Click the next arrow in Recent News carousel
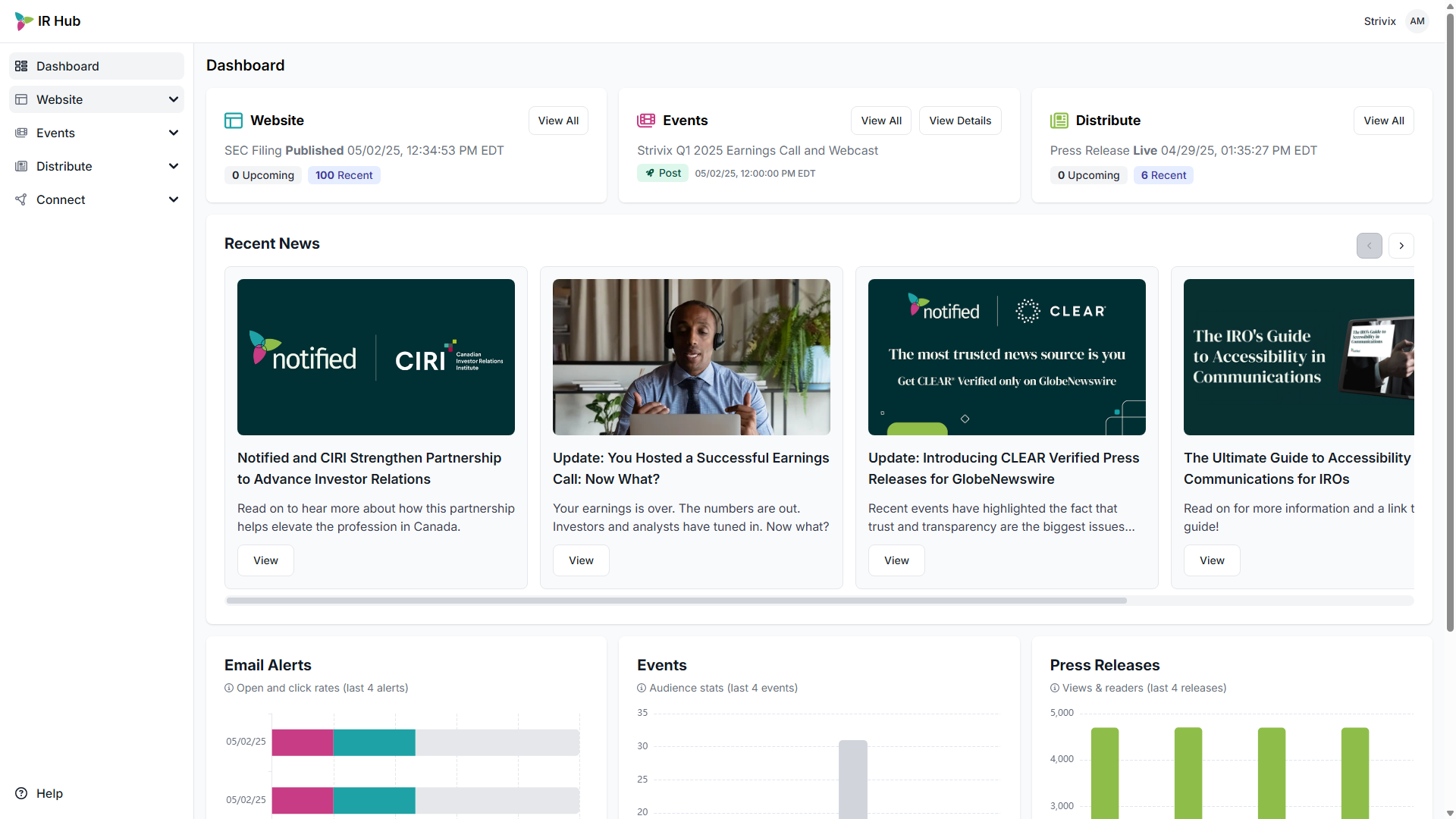Screen dimensions: 1456x819 (1401, 245)
